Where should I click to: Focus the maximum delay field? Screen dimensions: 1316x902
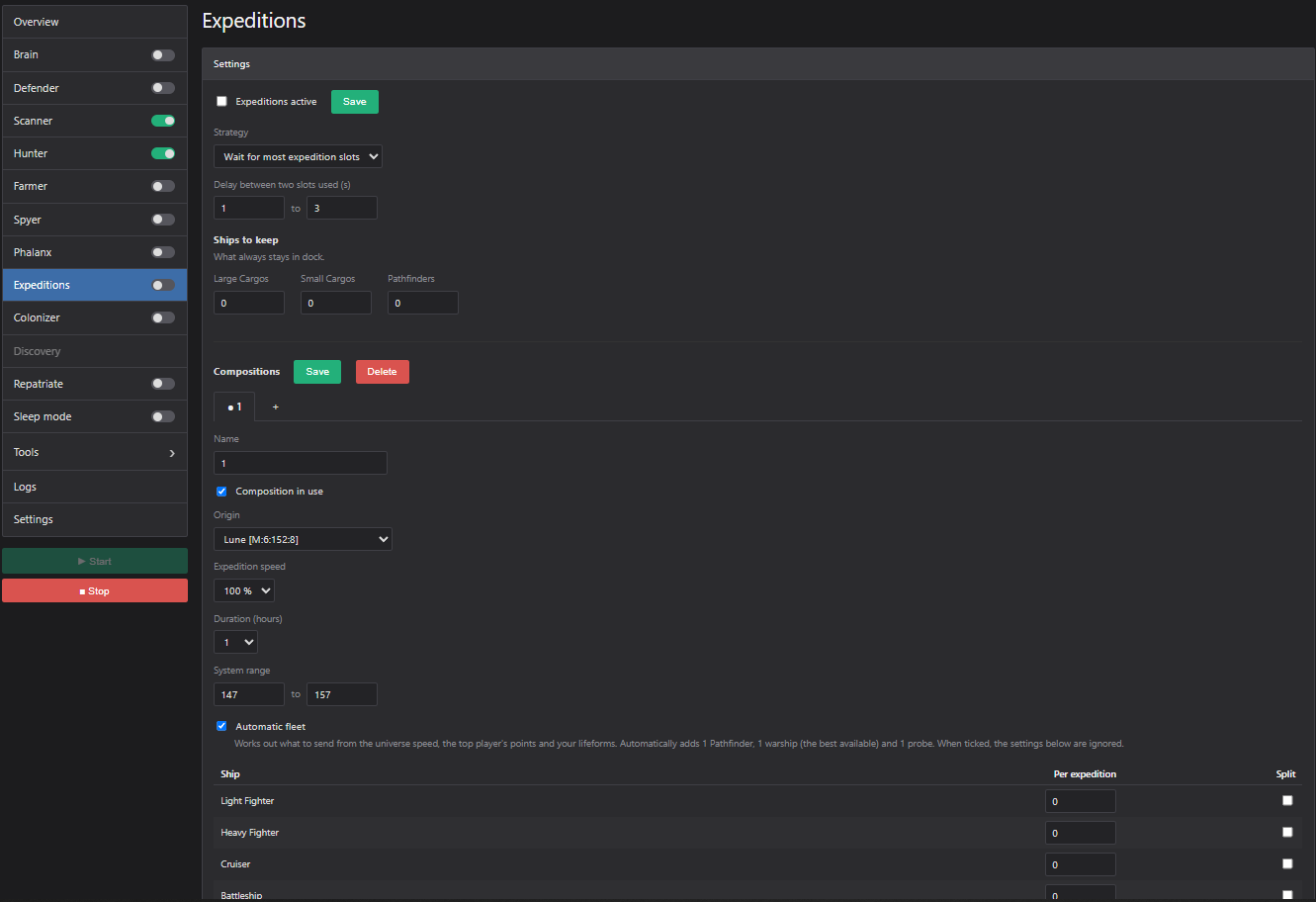point(342,208)
